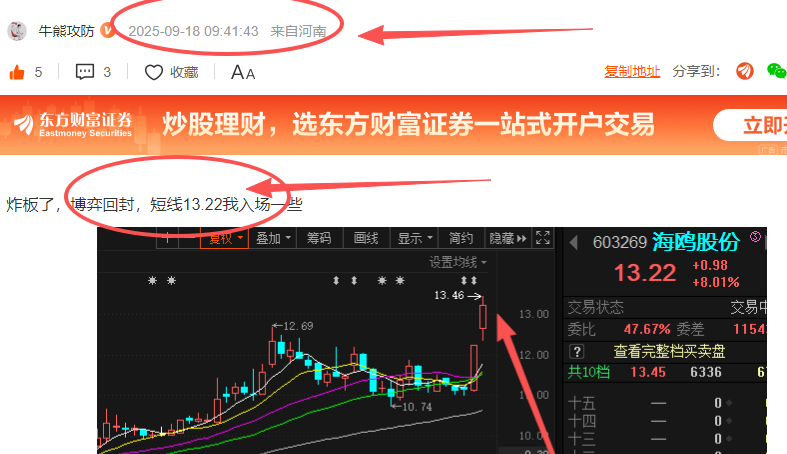Share to the red Eastmoney icon

(x=745, y=71)
